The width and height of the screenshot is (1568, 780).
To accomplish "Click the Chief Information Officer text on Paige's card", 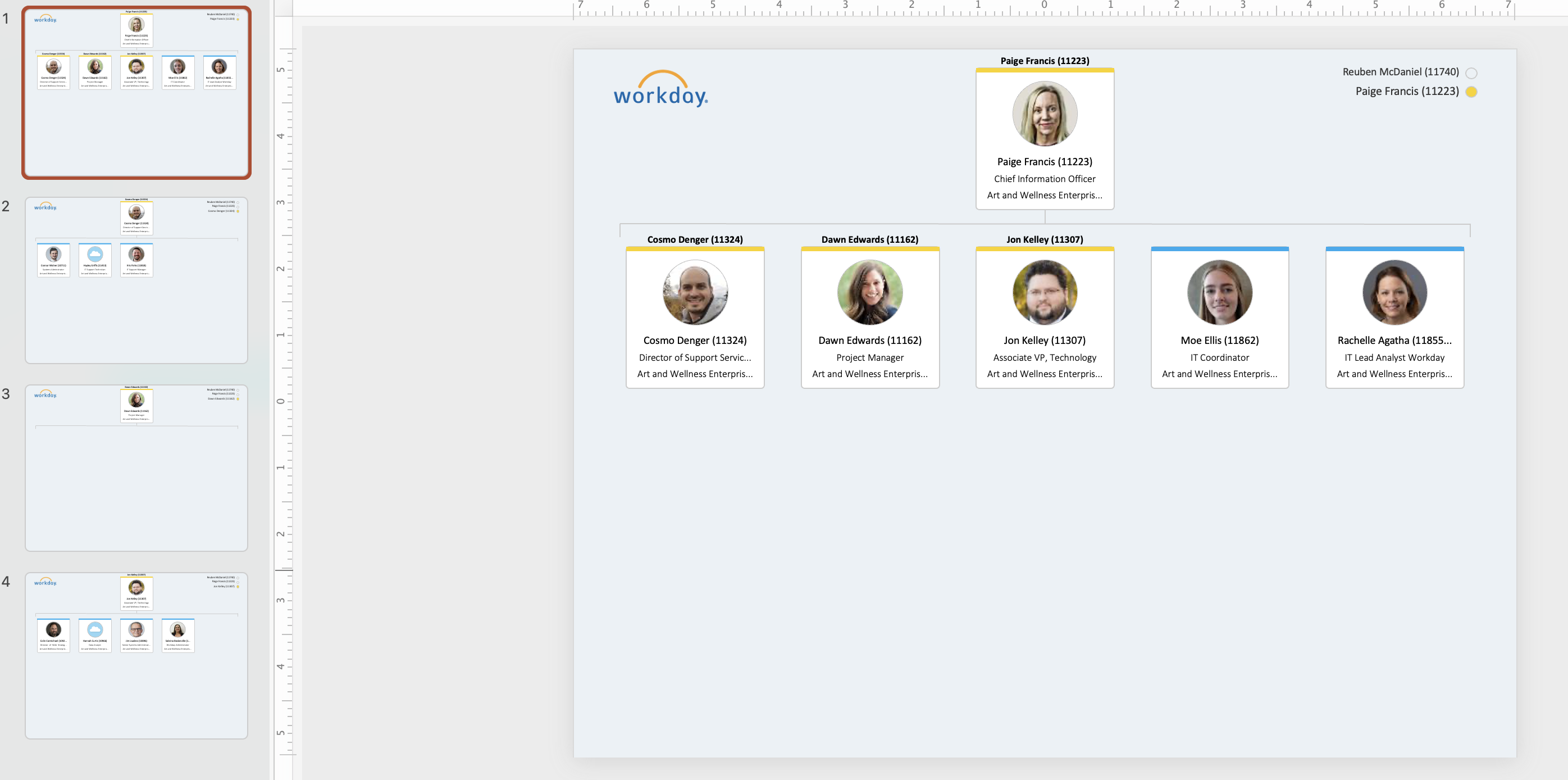I will pyautogui.click(x=1045, y=178).
